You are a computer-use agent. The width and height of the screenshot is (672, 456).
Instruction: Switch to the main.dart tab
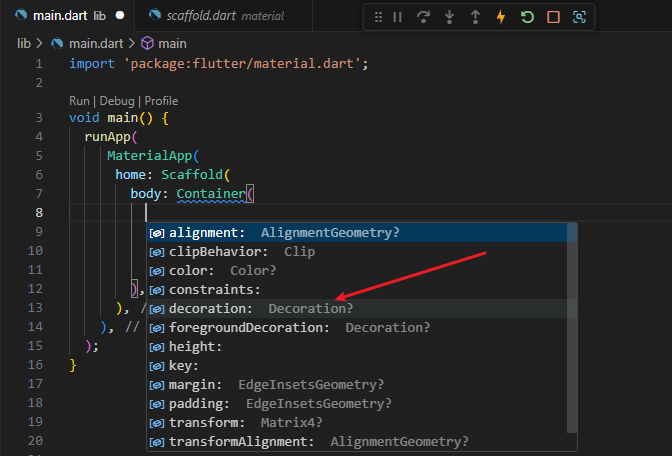pos(67,15)
